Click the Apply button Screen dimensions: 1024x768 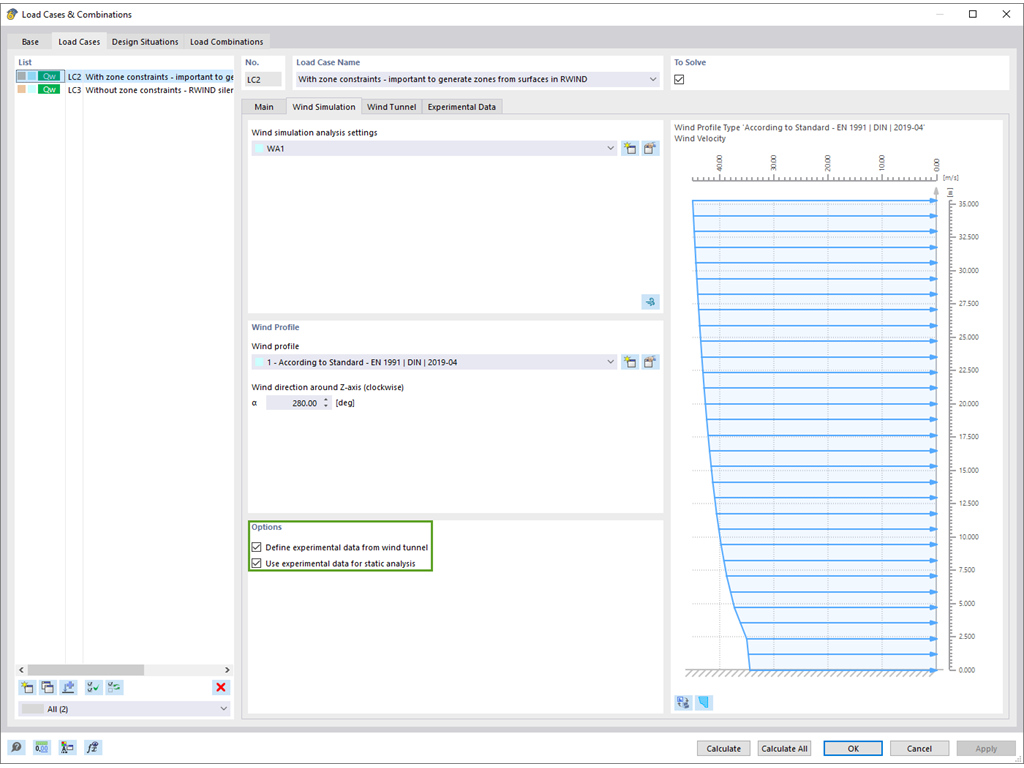click(x=986, y=748)
